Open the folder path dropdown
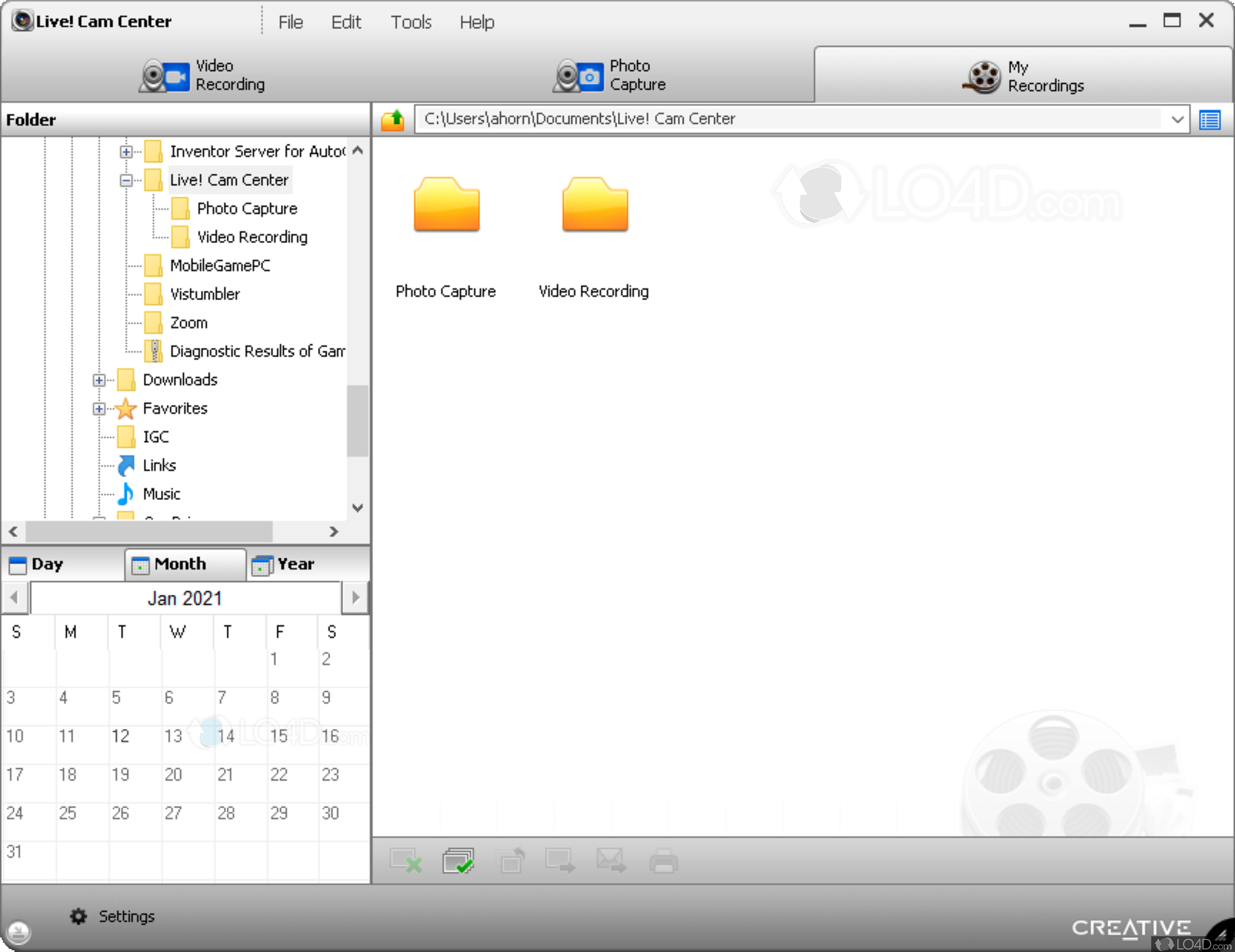Viewport: 1235px width, 952px height. [x=1177, y=120]
